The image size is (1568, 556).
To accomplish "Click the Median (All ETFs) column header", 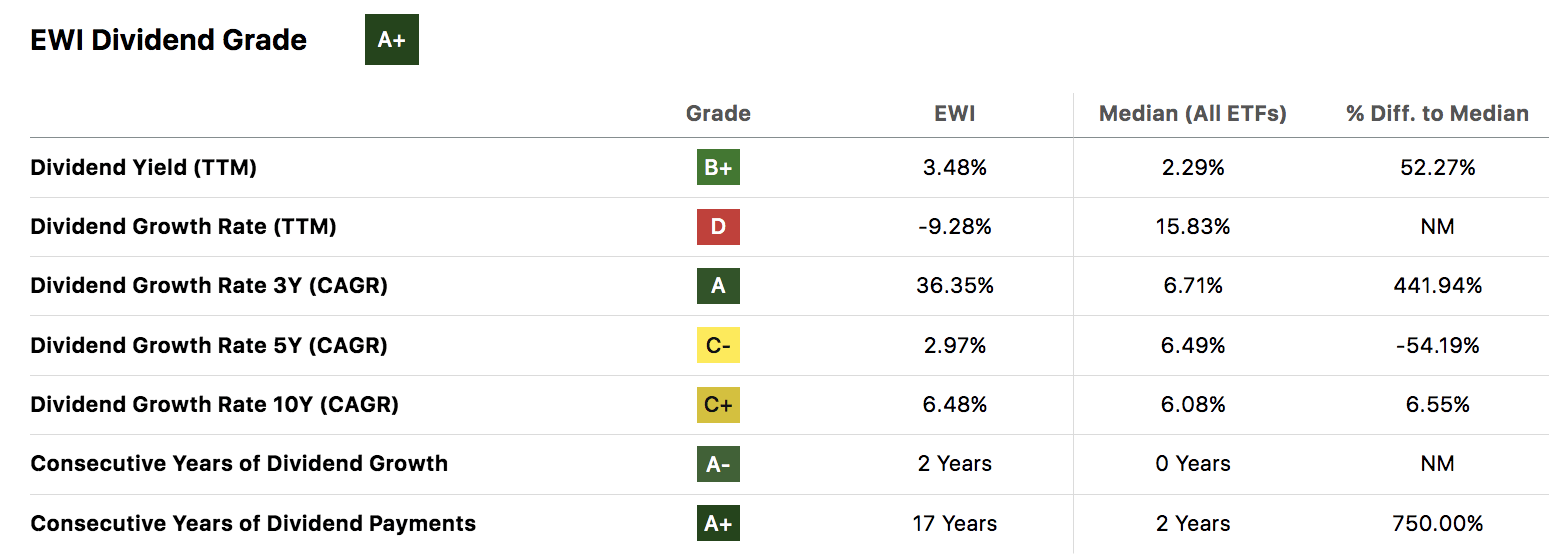I will point(1193,114).
